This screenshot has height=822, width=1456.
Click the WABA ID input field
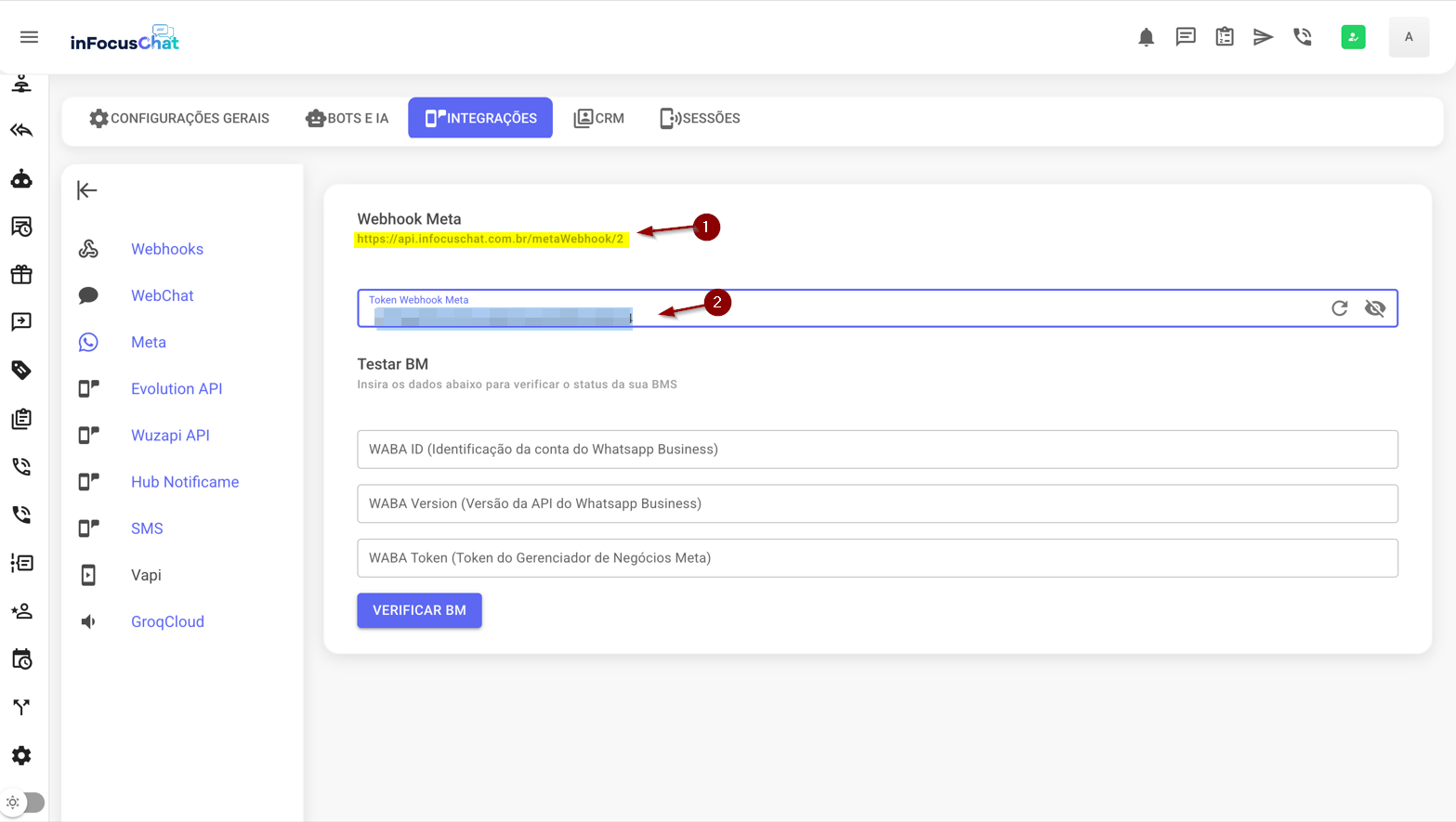[x=876, y=450]
